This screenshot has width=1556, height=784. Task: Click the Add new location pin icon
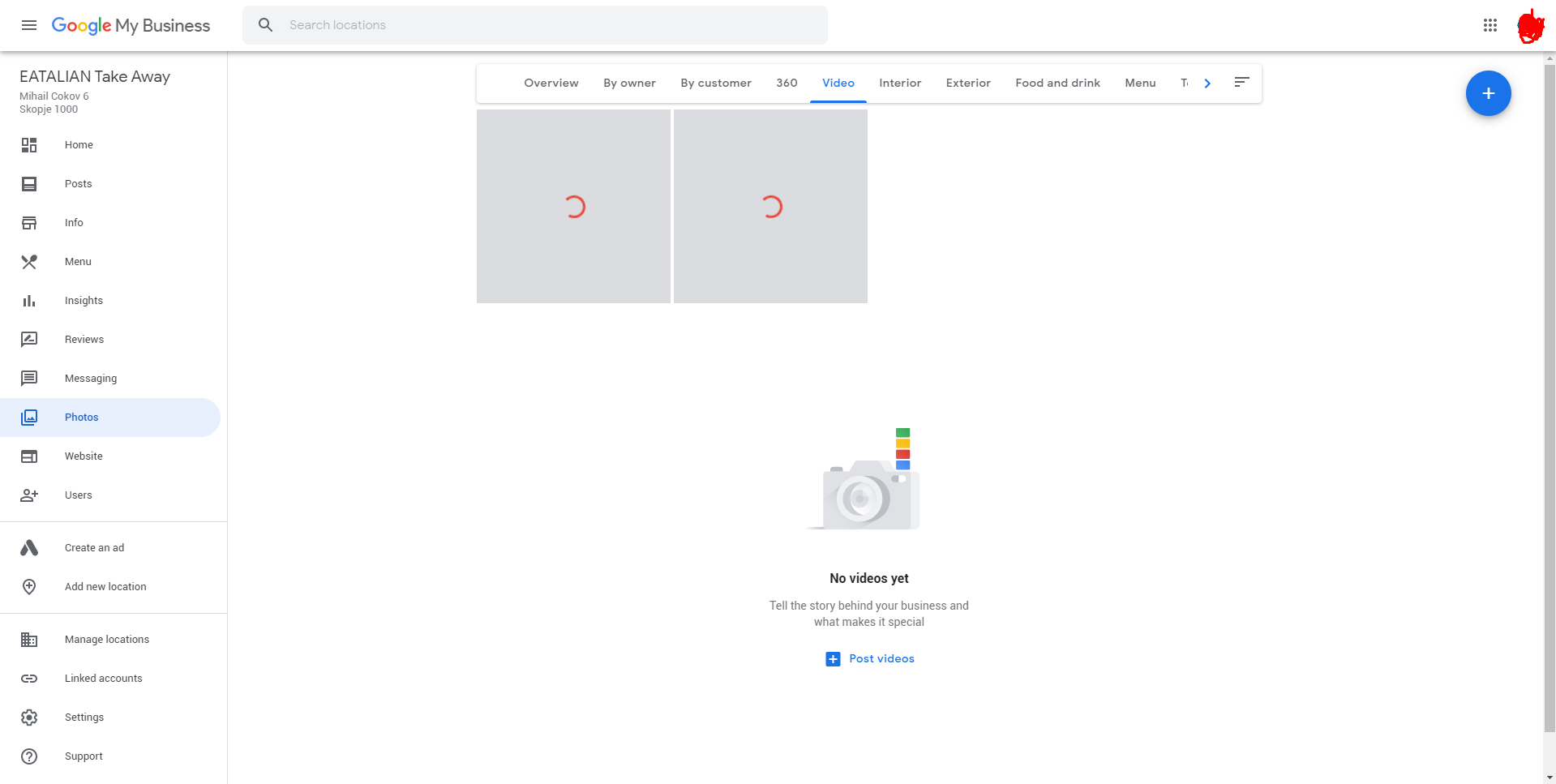tap(29, 587)
